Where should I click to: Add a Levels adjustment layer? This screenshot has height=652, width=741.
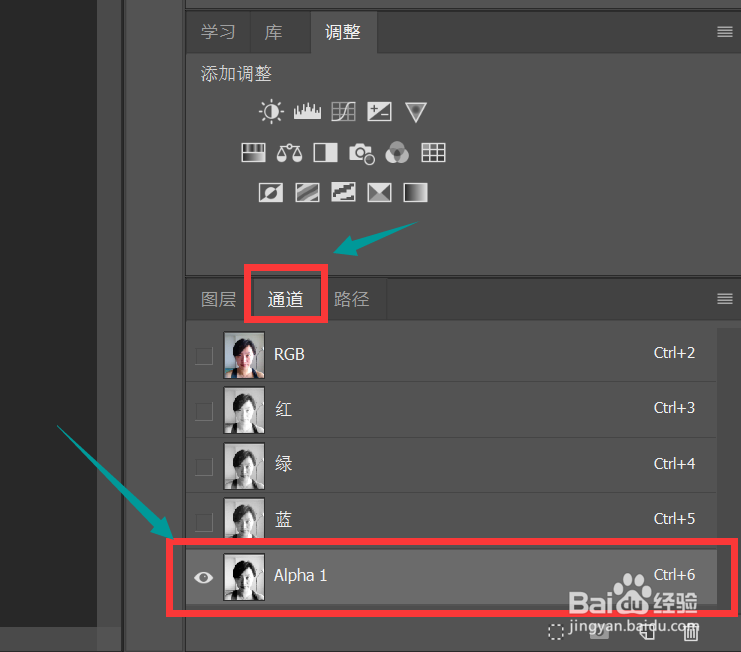[307, 112]
